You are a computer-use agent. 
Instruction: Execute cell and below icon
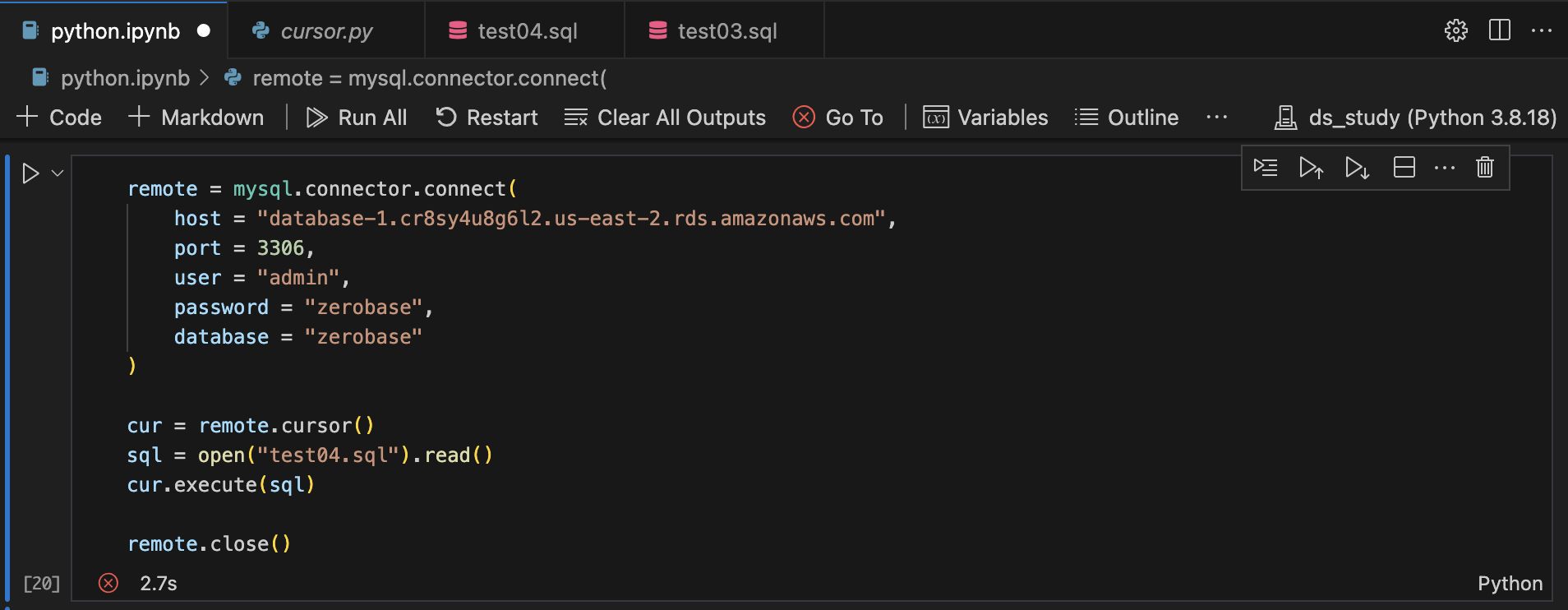(x=1357, y=168)
